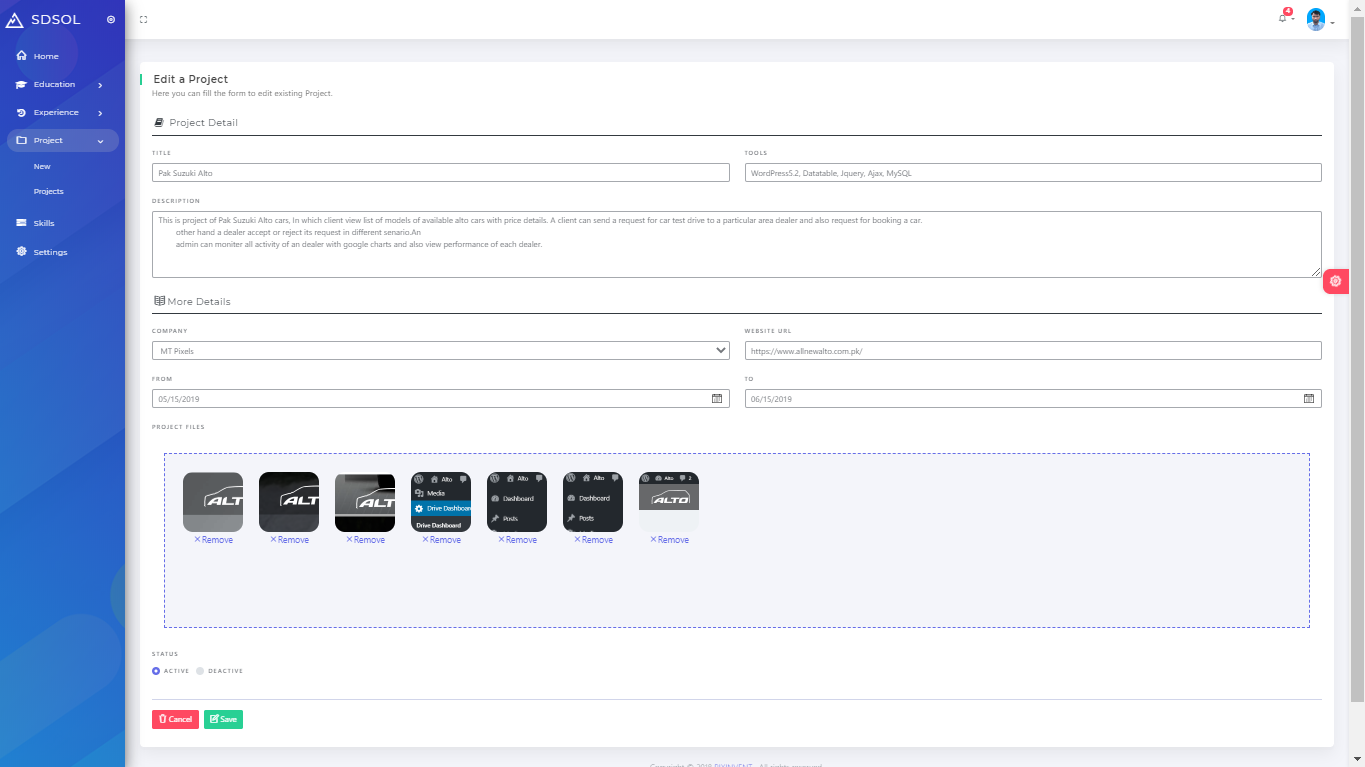Remove the third project file
This screenshot has height=767, width=1365.
tap(365, 540)
